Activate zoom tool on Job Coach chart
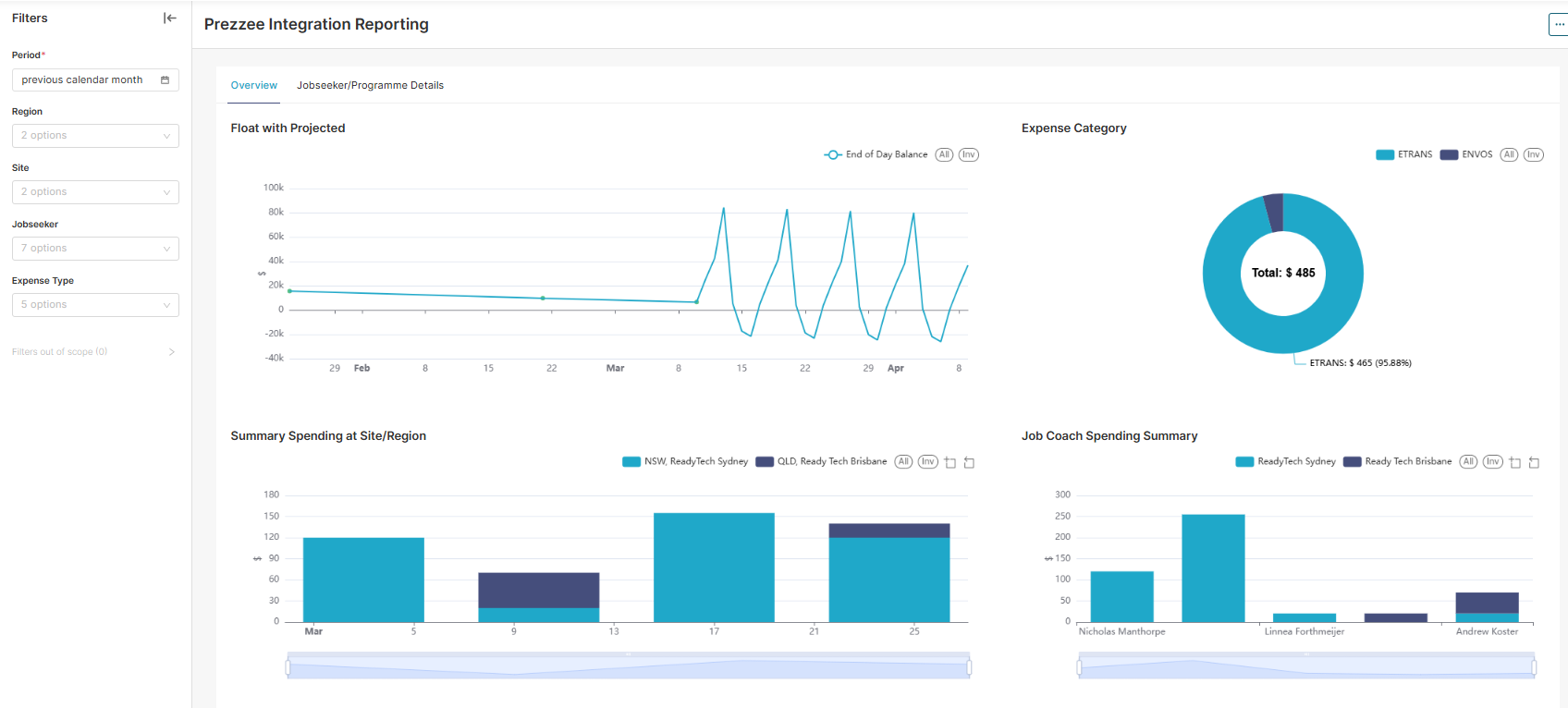This screenshot has width=1568, height=708. point(1515,462)
